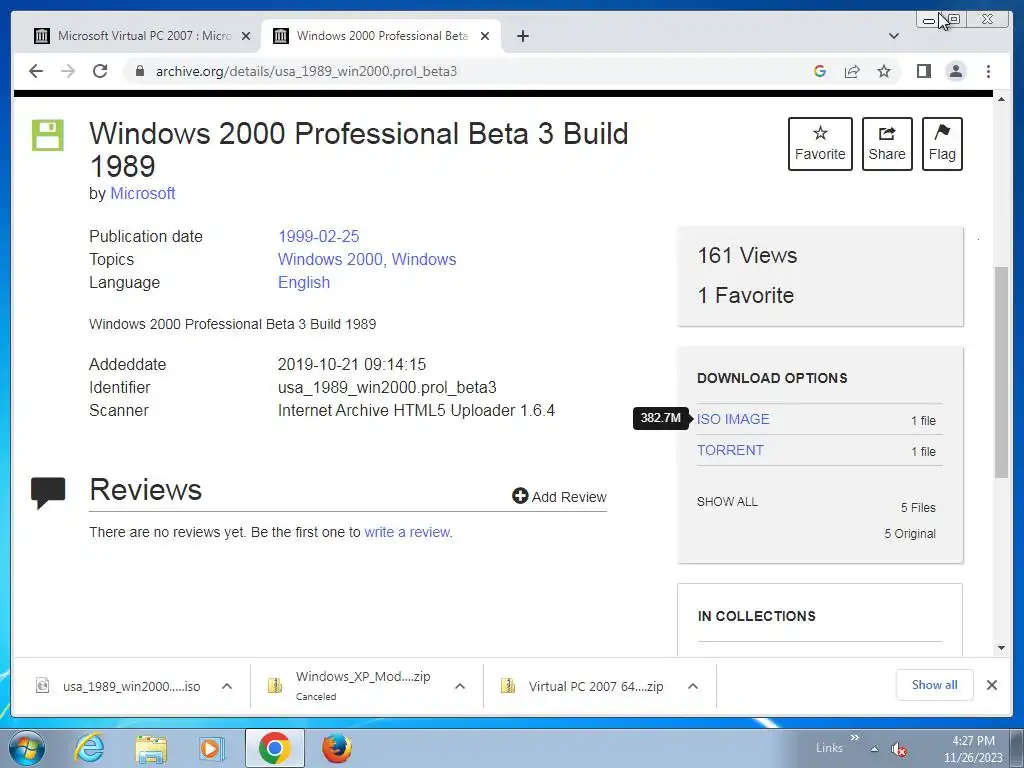
Task: Open the English language link
Action: click(304, 282)
